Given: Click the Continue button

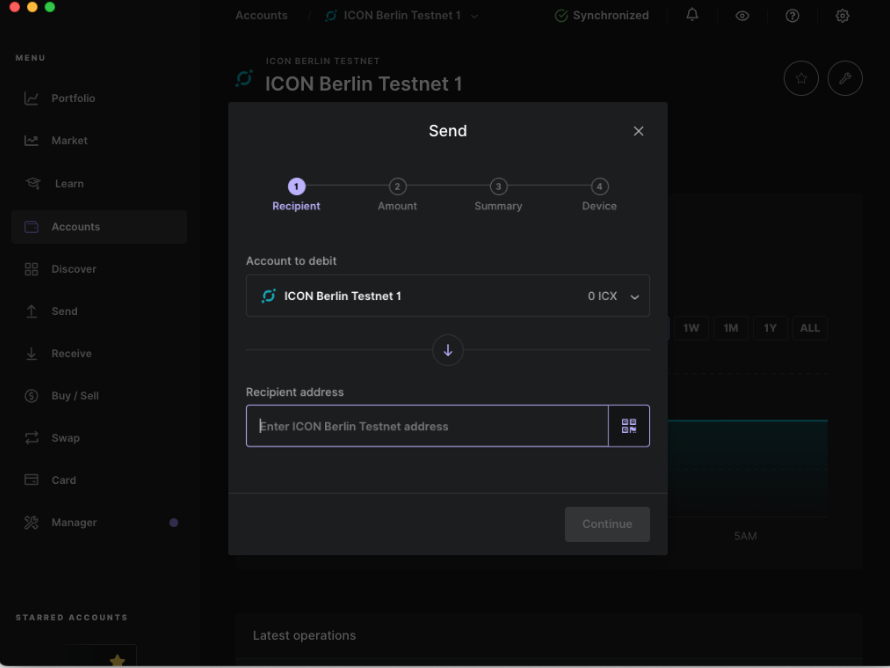Looking at the screenshot, I should point(607,524).
